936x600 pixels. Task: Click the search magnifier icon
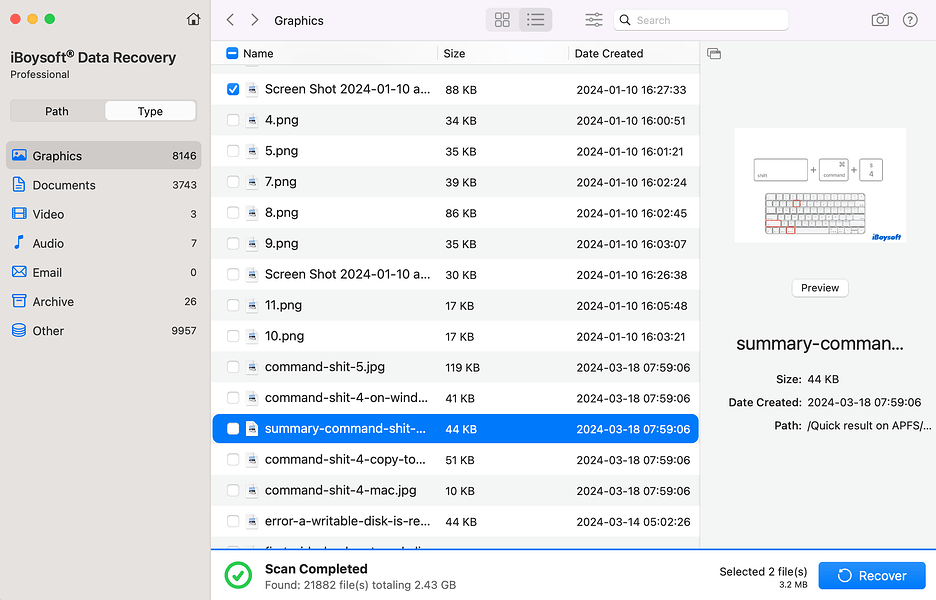pyautogui.click(x=625, y=20)
